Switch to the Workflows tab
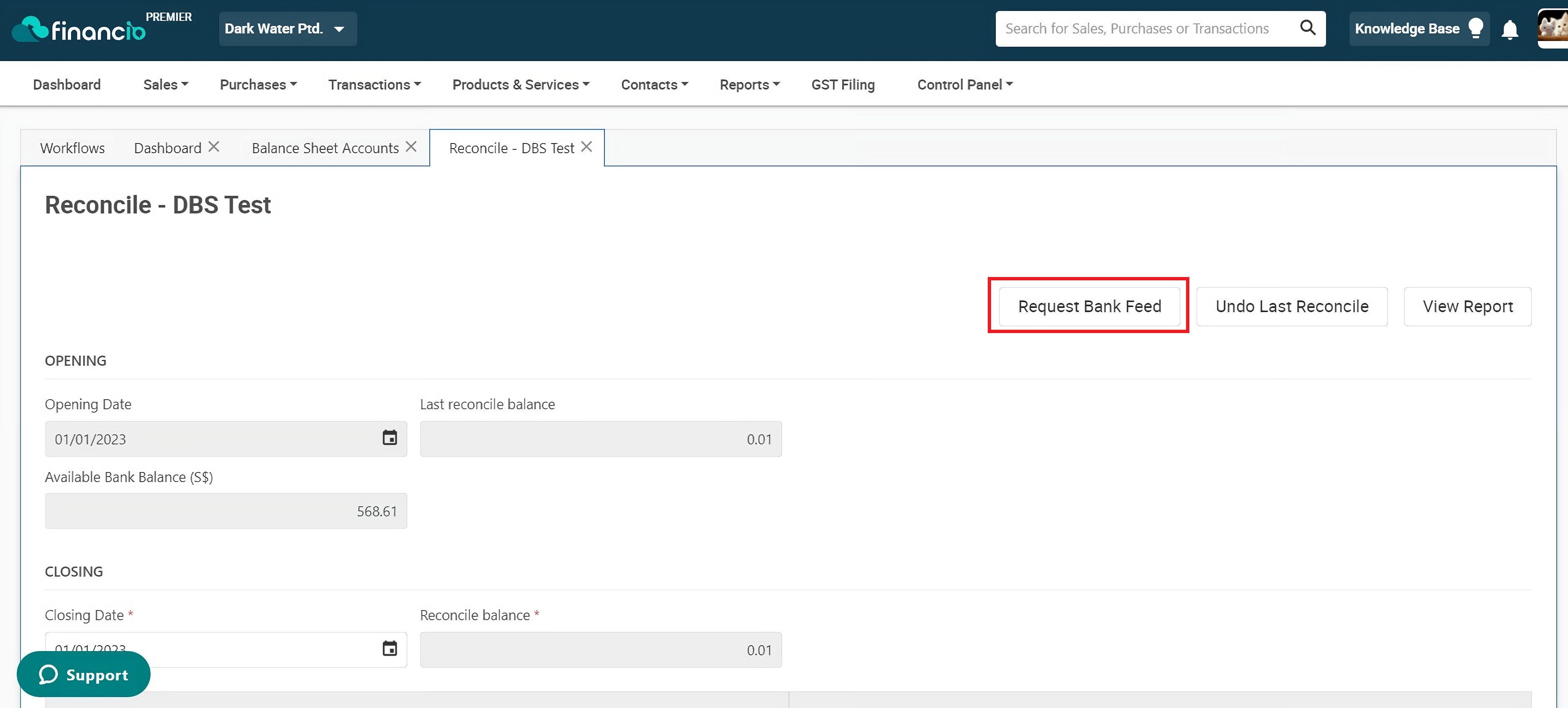 72,148
